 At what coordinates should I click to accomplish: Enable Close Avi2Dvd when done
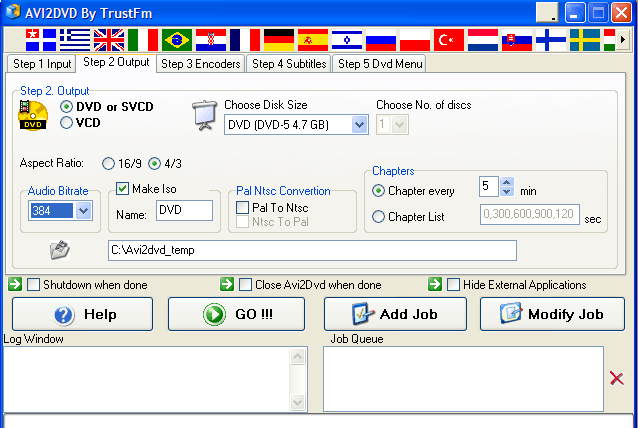click(x=245, y=284)
